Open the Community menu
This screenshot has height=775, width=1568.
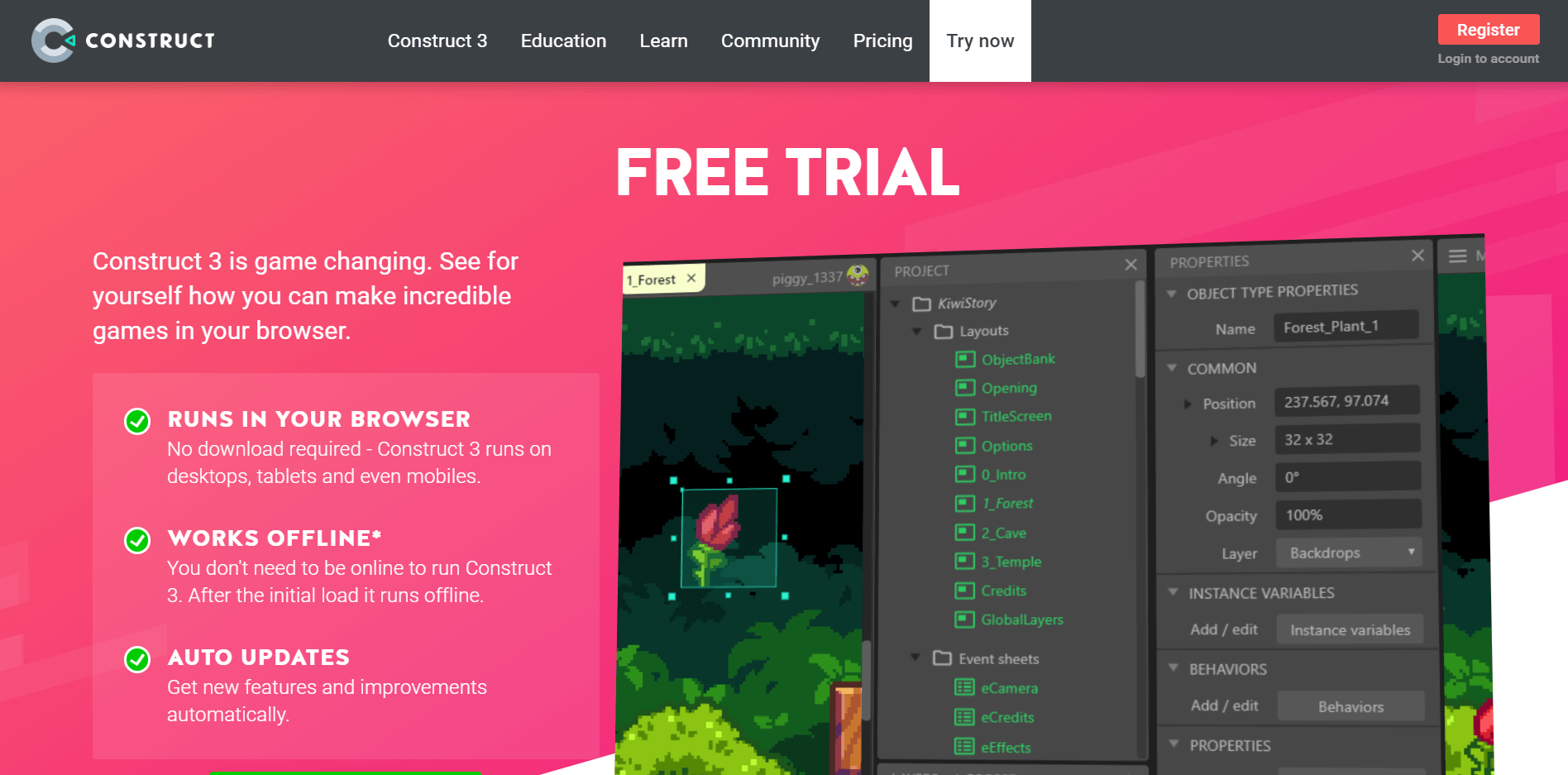770,41
